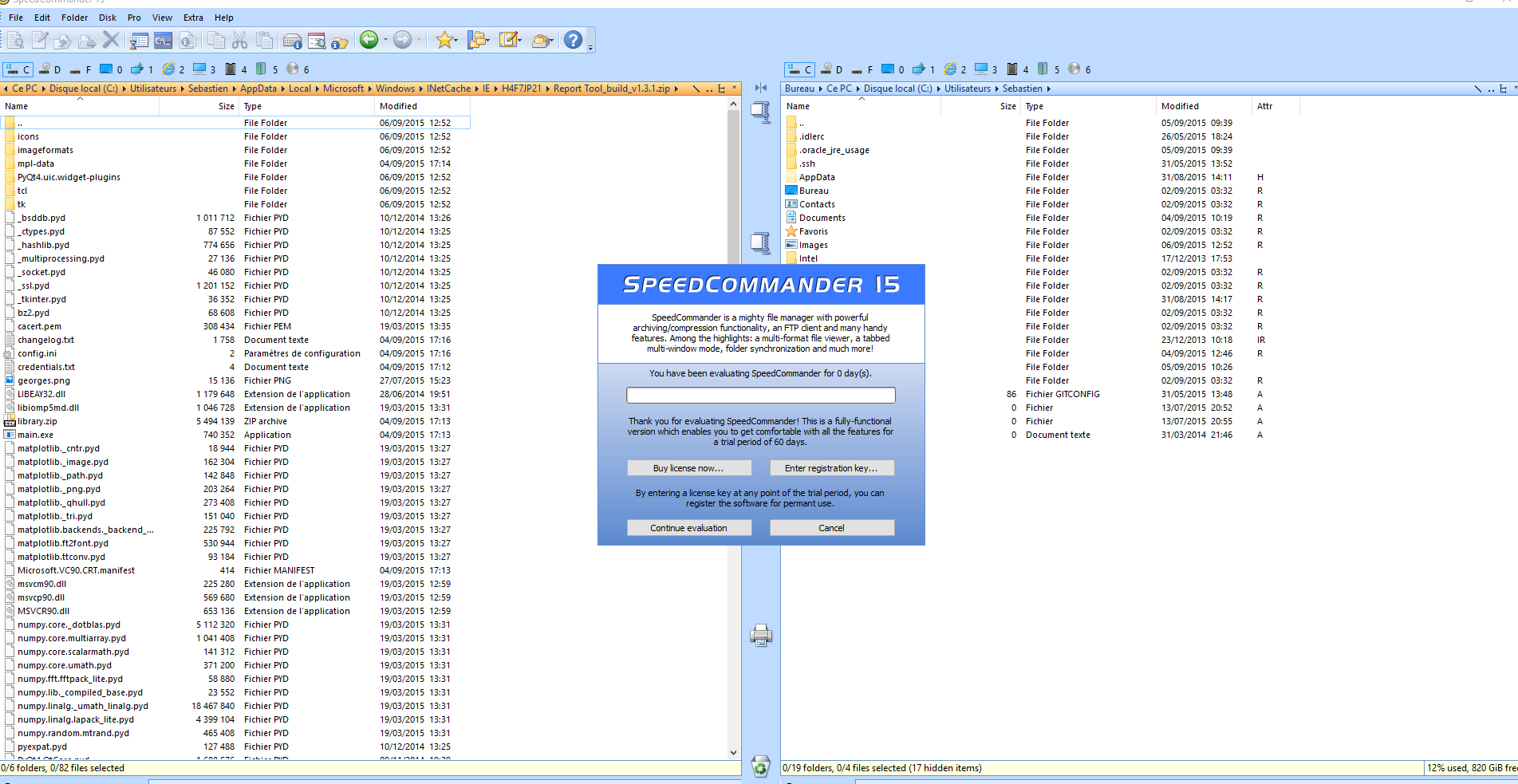The image size is (1518, 784).
Task: Expand the arrow after Bureau in right path
Action: [821, 89]
